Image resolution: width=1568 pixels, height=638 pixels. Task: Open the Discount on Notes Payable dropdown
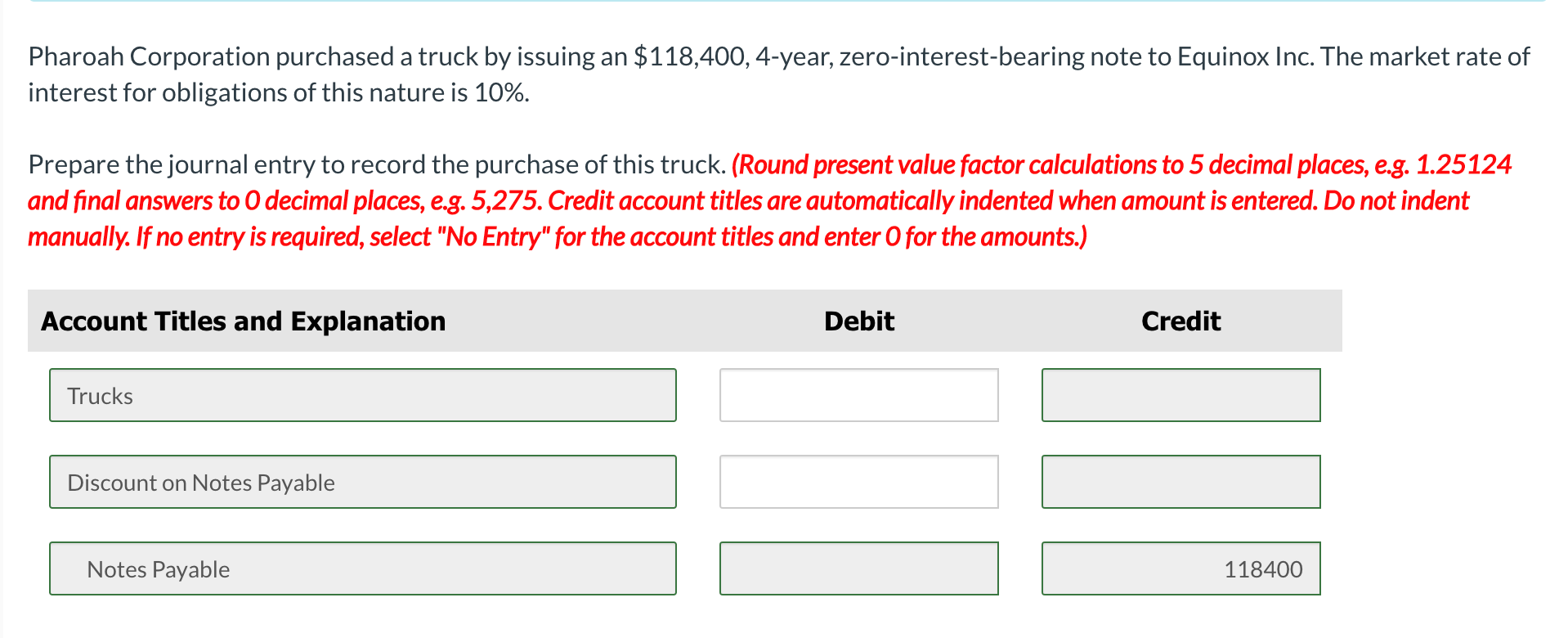pos(362,482)
